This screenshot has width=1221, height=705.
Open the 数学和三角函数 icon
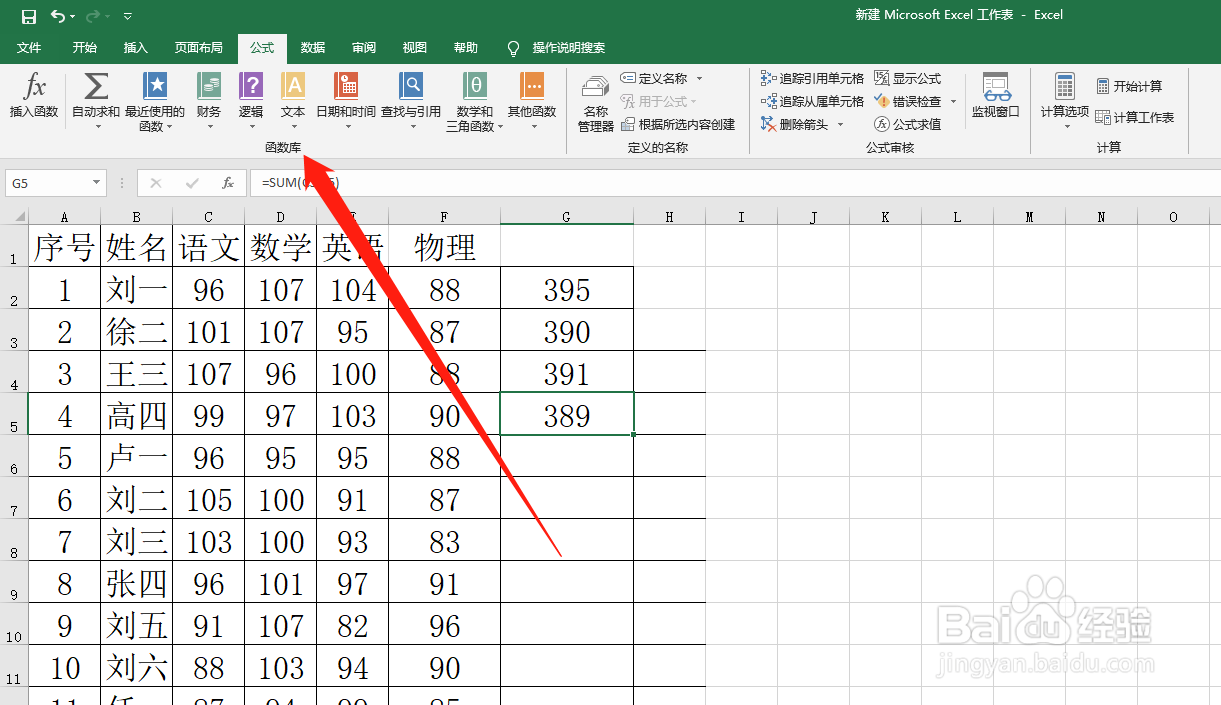[475, 87]
